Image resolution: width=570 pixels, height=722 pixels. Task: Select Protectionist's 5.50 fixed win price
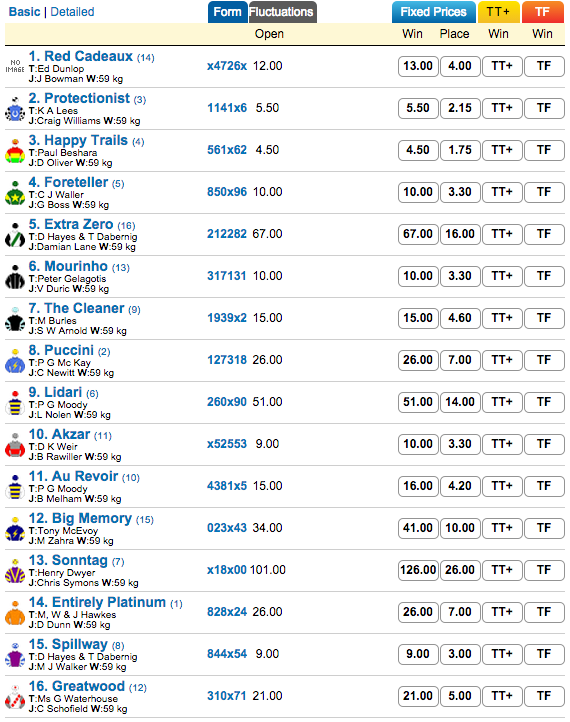[x=418, y=108]
